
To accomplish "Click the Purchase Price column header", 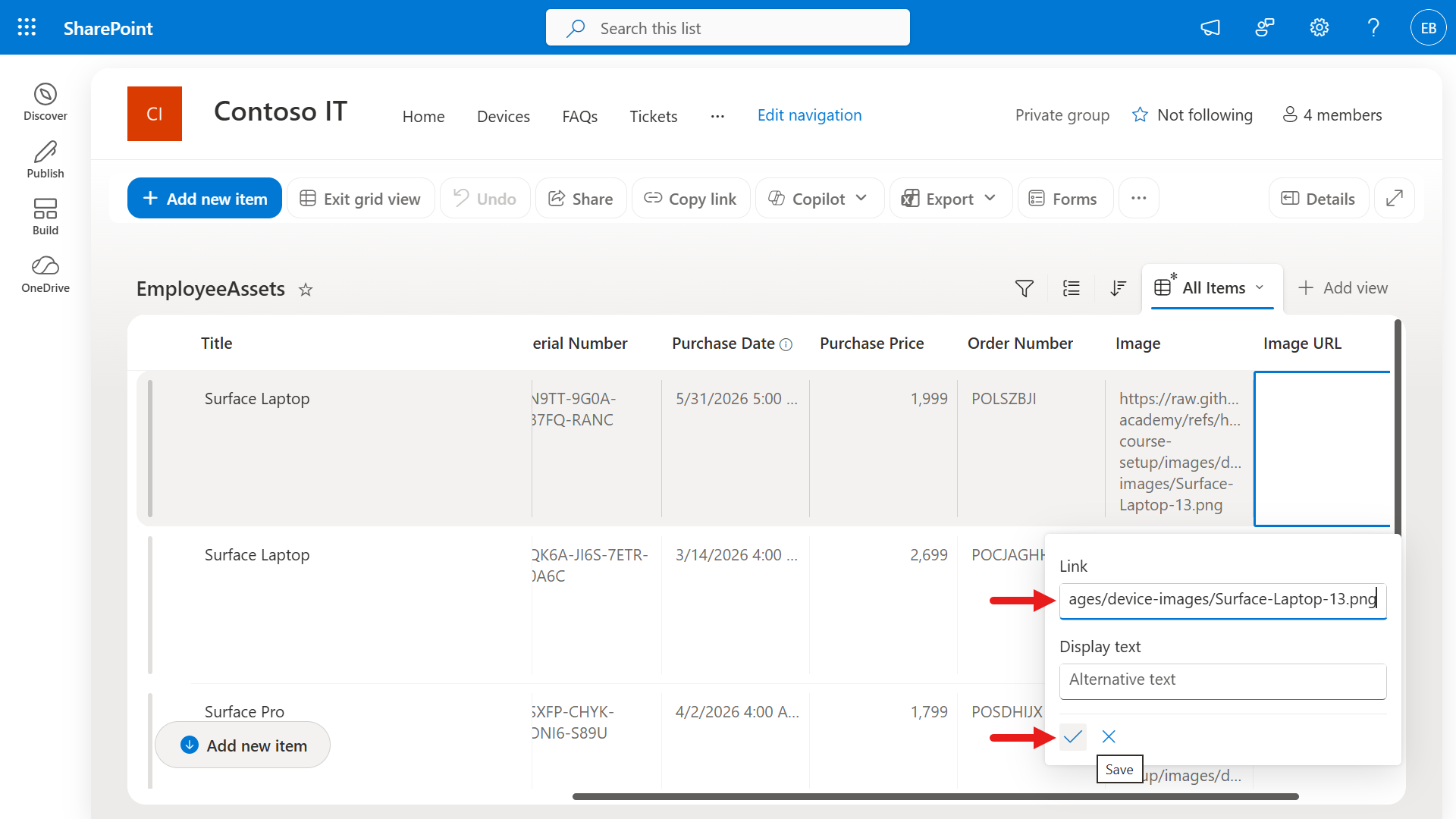I will coord(872,344).
